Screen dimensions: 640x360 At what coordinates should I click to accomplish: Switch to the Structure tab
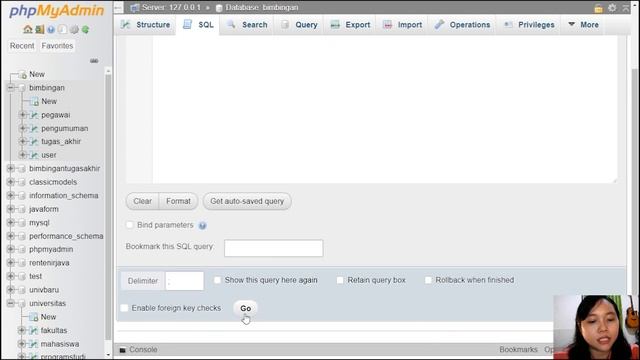[x=145, y=25]
